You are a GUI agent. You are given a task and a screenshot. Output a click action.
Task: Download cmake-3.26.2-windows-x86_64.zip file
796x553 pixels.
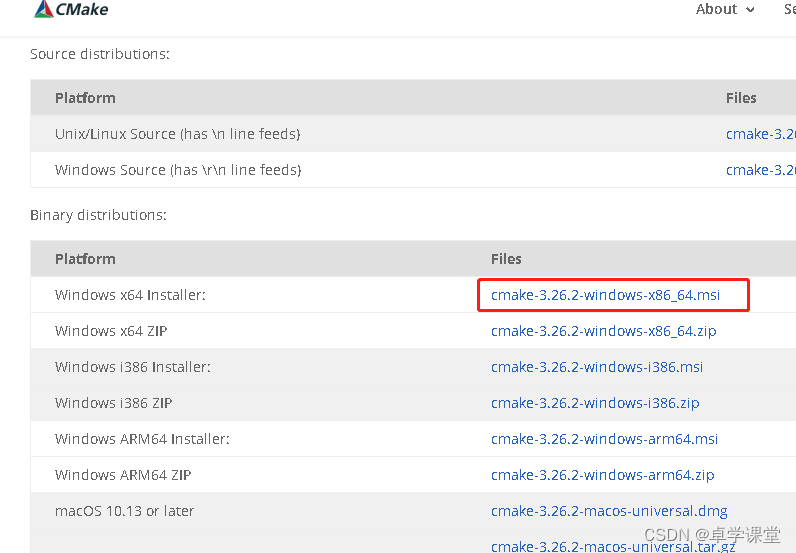pyautogui.click(x=604, y=331)
